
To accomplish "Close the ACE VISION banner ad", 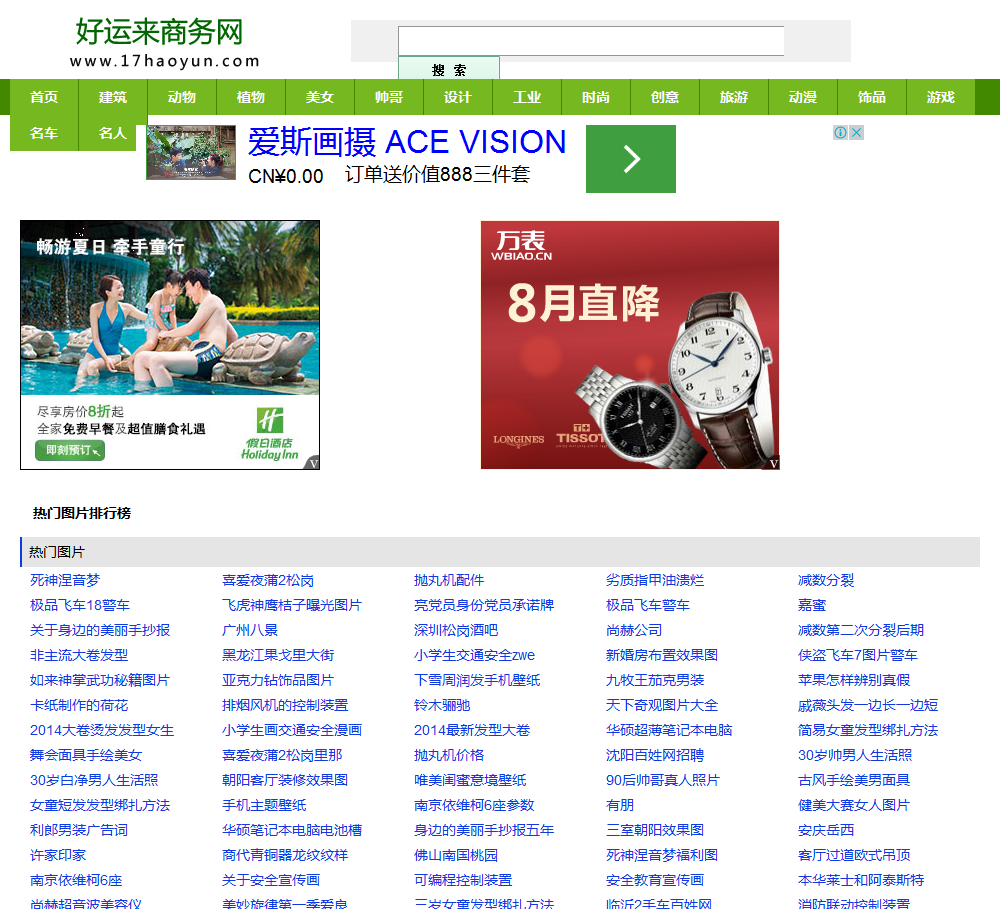I will 857,133.
